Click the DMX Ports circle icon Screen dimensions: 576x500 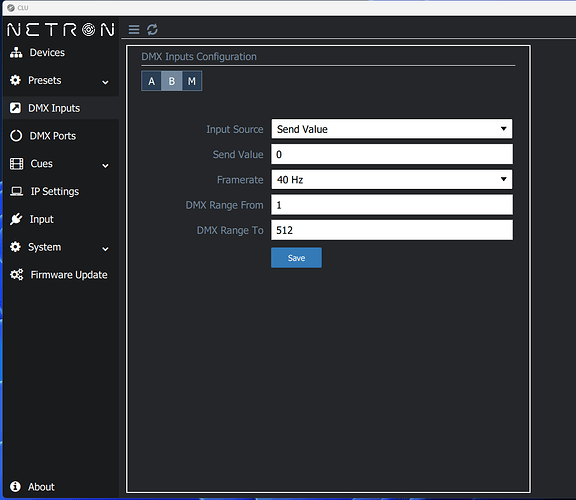click(x=16, y=136)
